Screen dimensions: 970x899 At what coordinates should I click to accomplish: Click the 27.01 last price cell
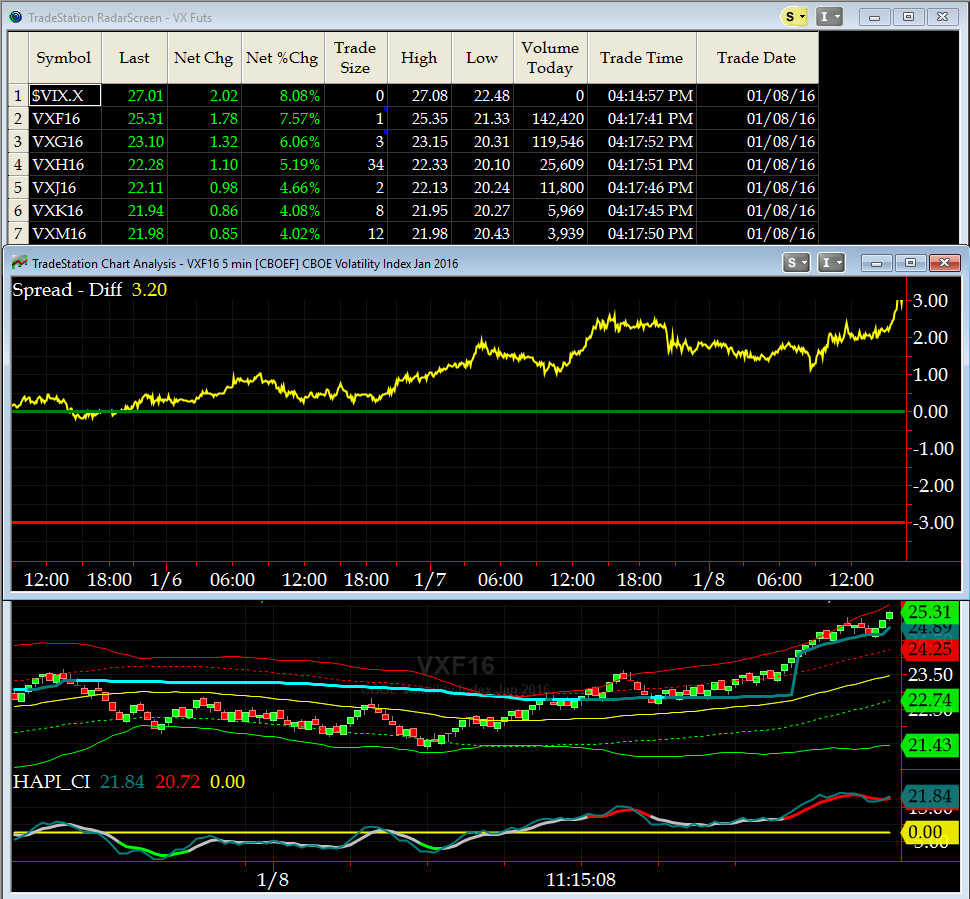click(x=134, y=95)
